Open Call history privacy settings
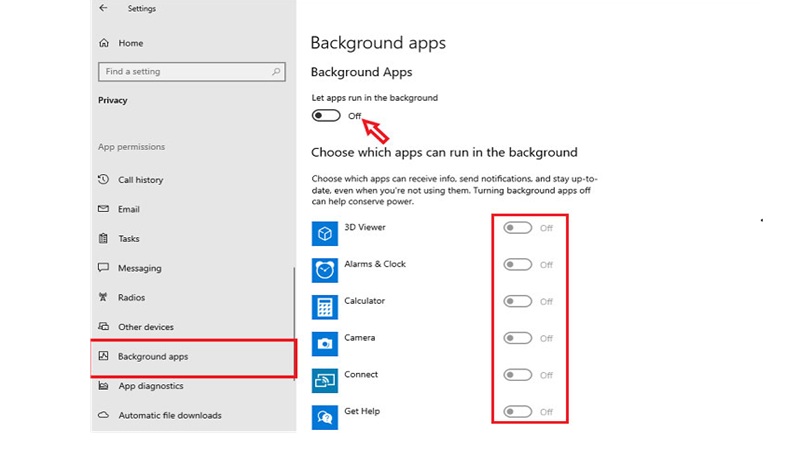 click(140, 180)
